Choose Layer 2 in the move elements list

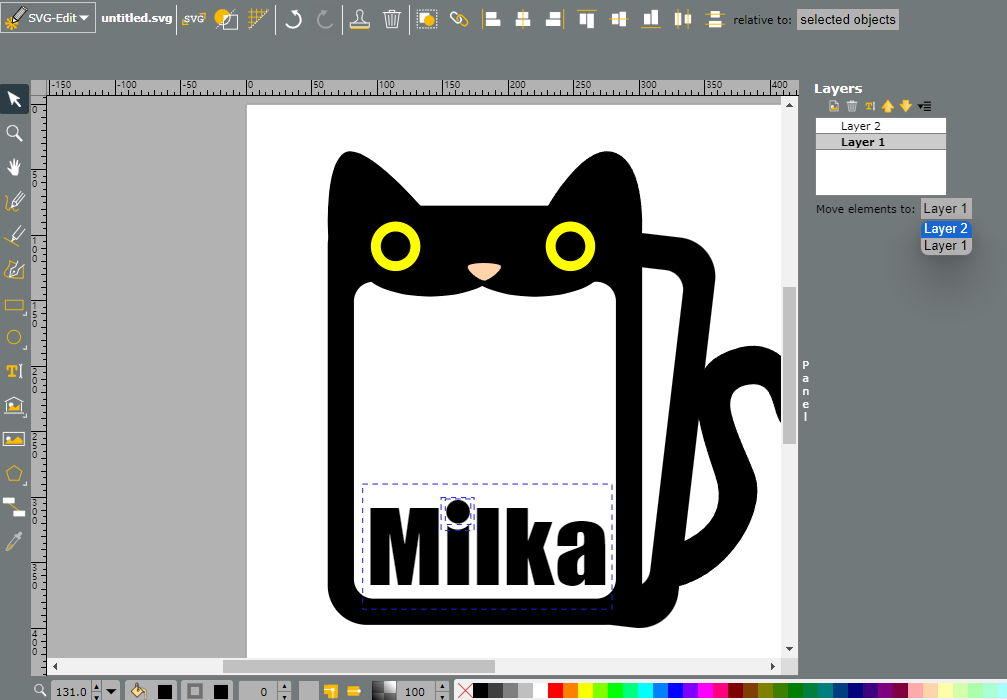(945, 229)
